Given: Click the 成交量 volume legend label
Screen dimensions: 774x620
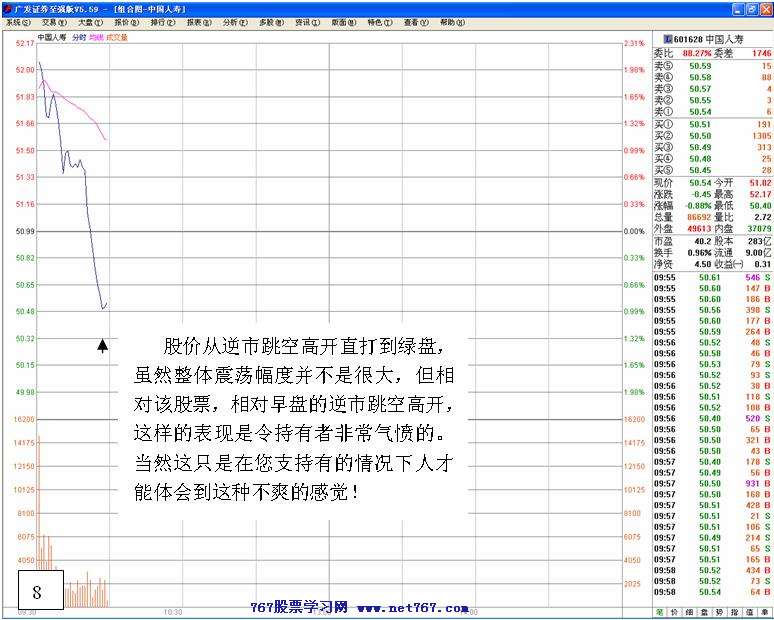Looking at the screenshot, I should coord(117,37).
